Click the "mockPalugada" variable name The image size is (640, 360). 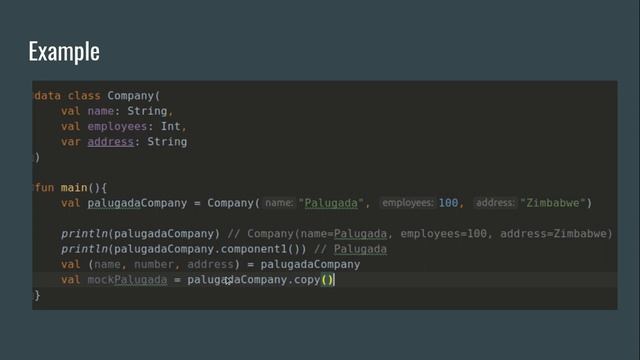[x=127, y=280]
